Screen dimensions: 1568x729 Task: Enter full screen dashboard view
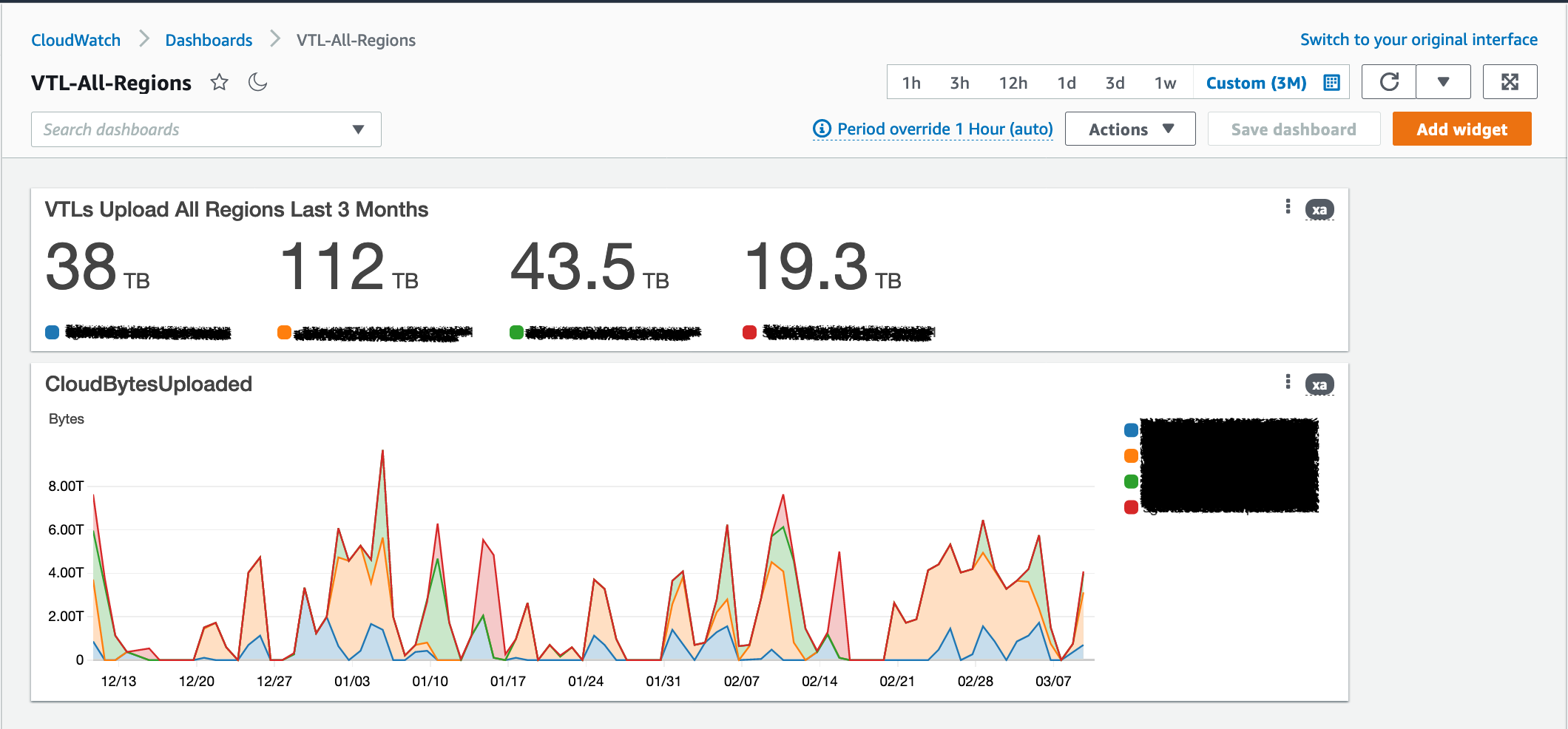(1510, 81)
